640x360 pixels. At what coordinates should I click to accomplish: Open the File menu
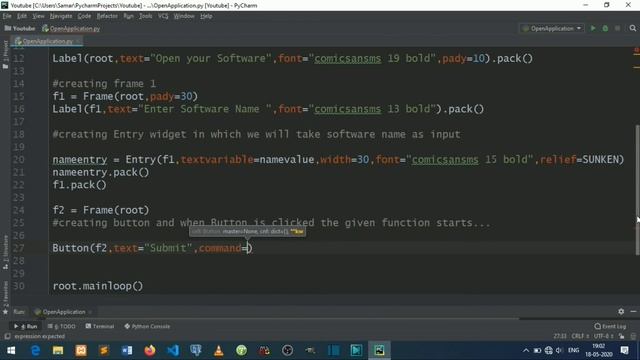7,16
